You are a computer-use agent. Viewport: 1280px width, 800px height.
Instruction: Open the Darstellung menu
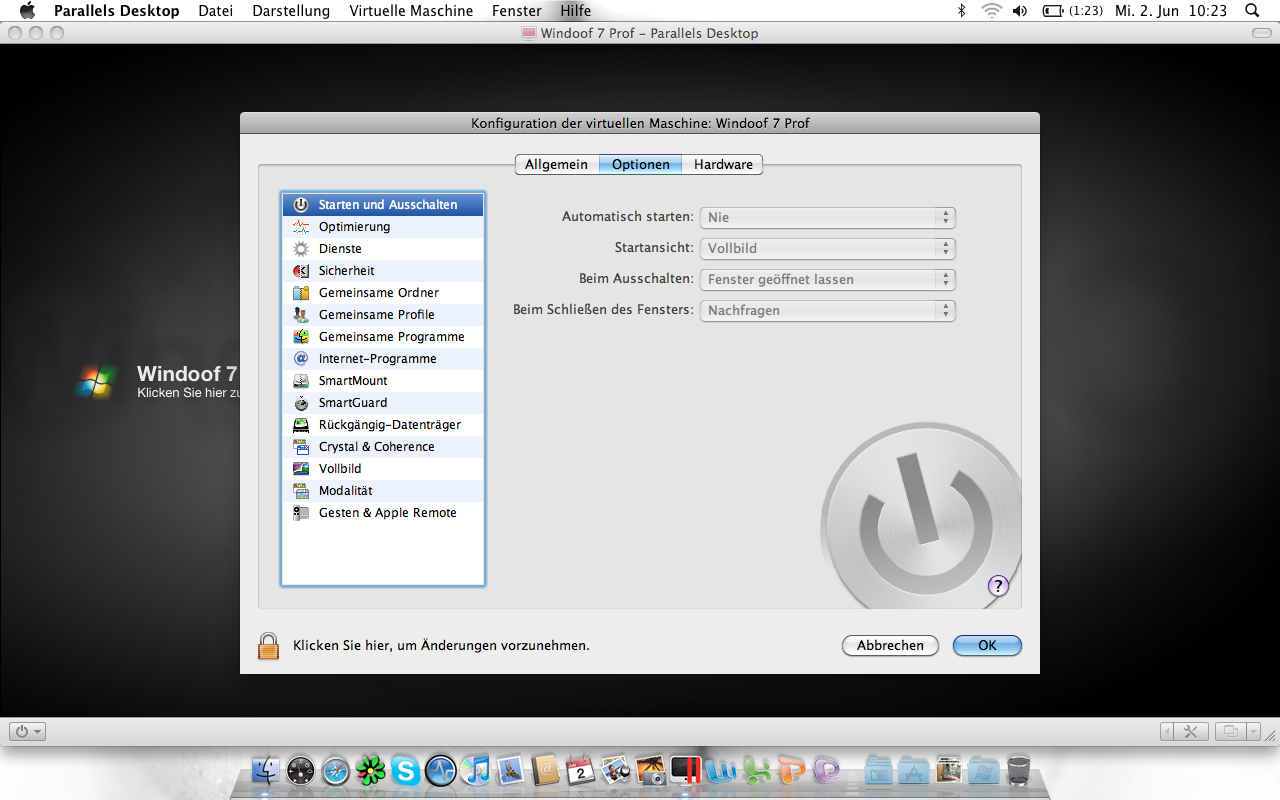click(x=291, y=11)
